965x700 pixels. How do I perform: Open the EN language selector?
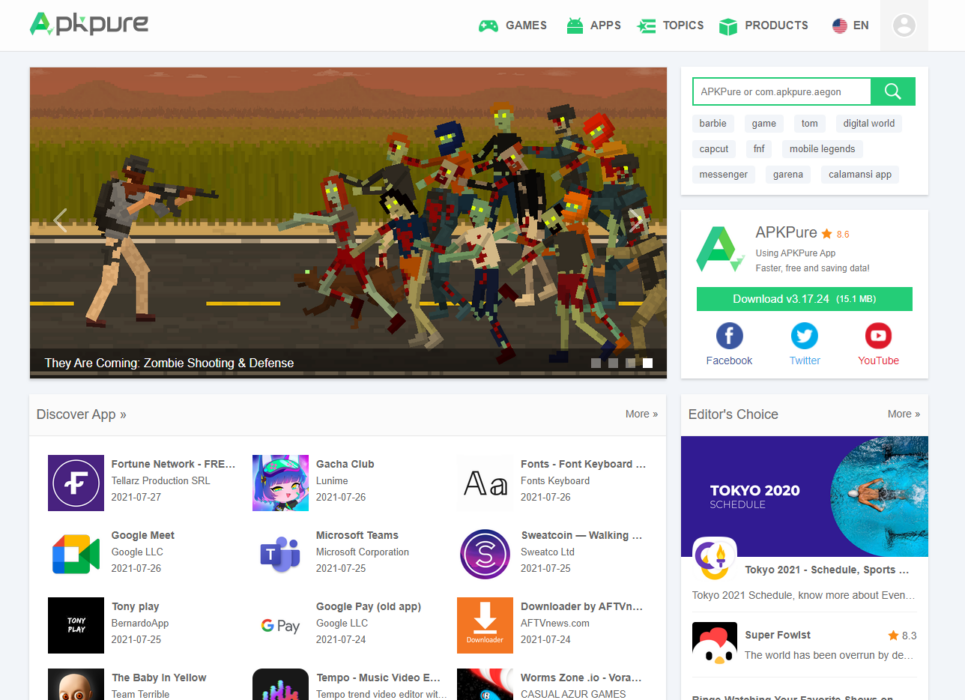pos(850,26)
